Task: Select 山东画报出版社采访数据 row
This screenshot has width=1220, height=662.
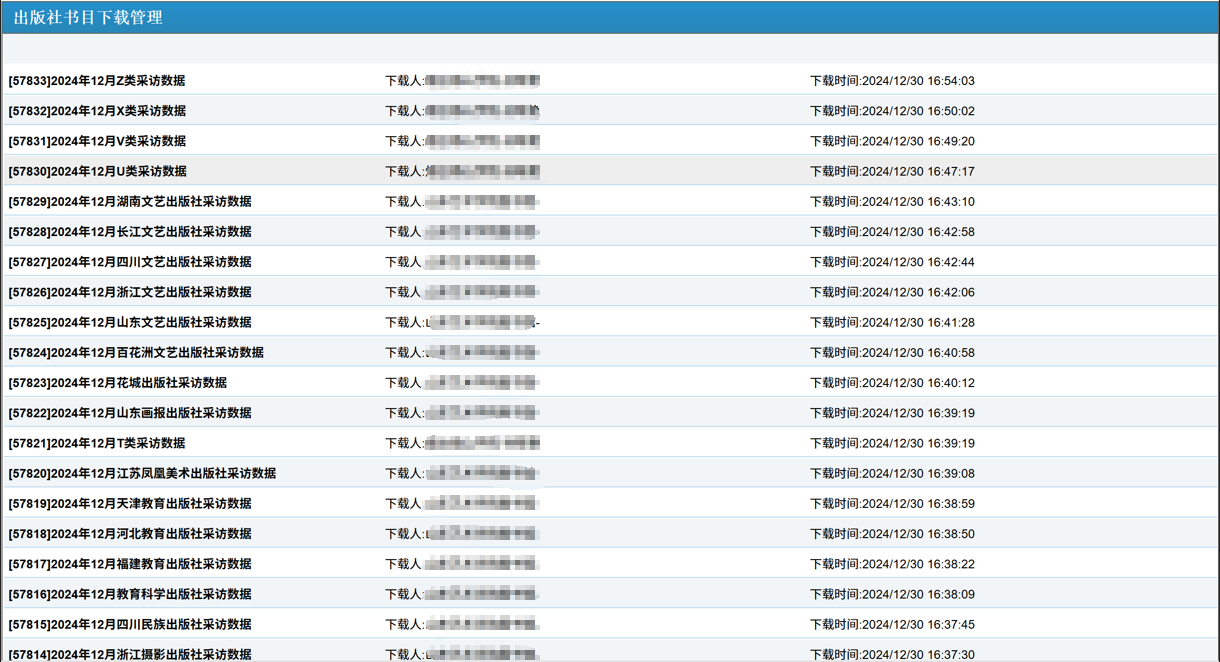Action: pyautogui.click(x=130, y=413)
